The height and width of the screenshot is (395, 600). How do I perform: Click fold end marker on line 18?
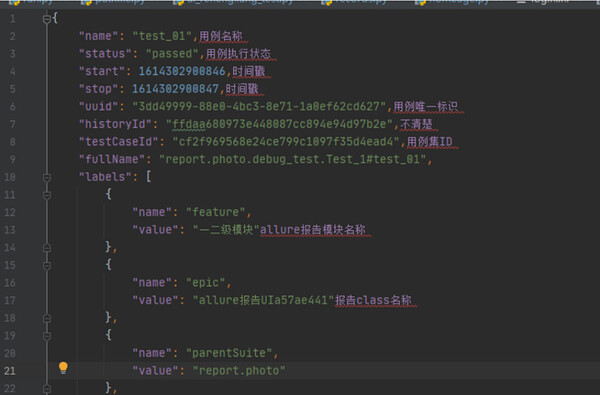point(47,318)
